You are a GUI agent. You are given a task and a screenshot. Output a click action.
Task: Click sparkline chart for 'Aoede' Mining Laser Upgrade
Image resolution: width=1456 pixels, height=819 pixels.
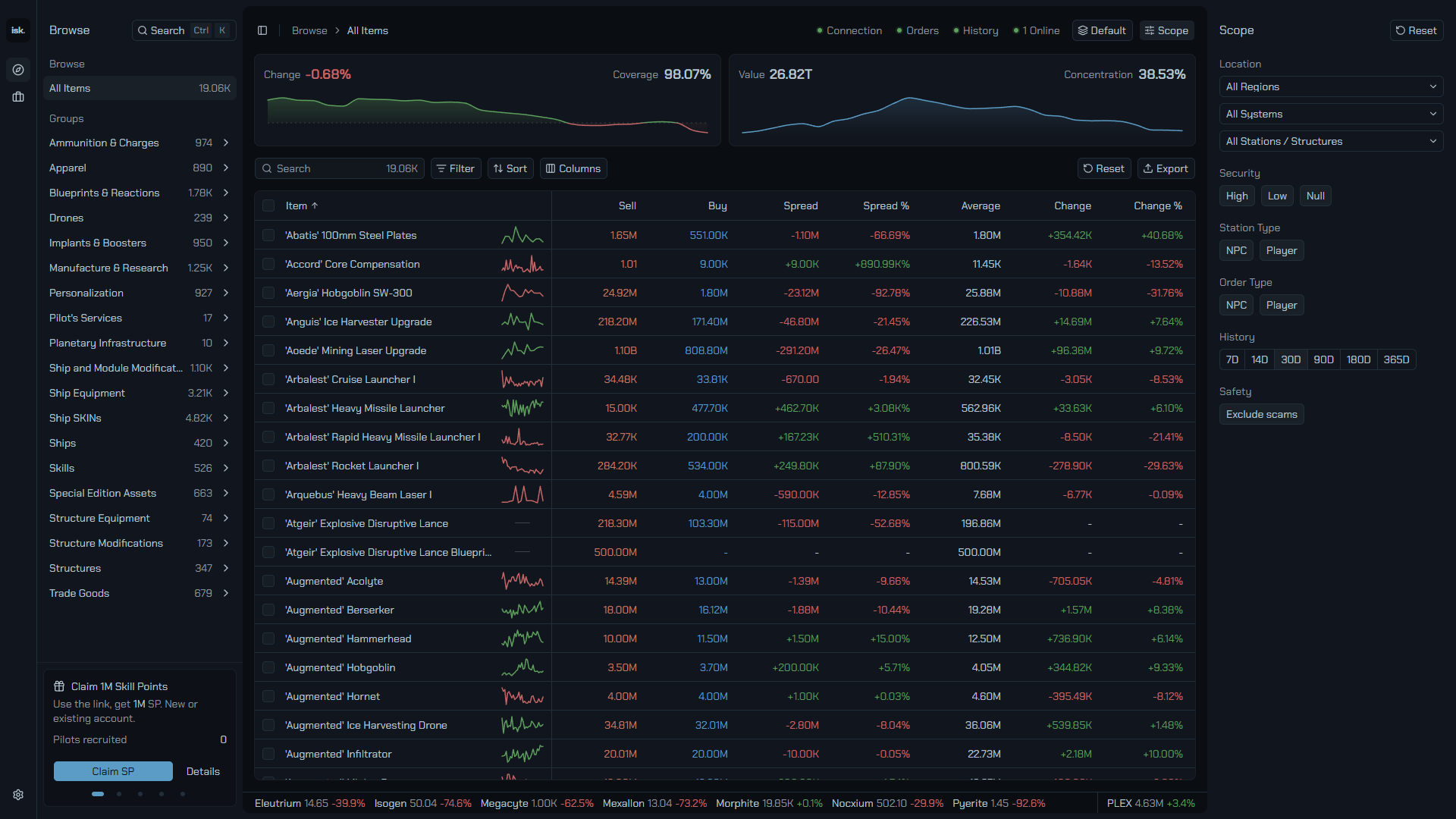coord(522,350)
